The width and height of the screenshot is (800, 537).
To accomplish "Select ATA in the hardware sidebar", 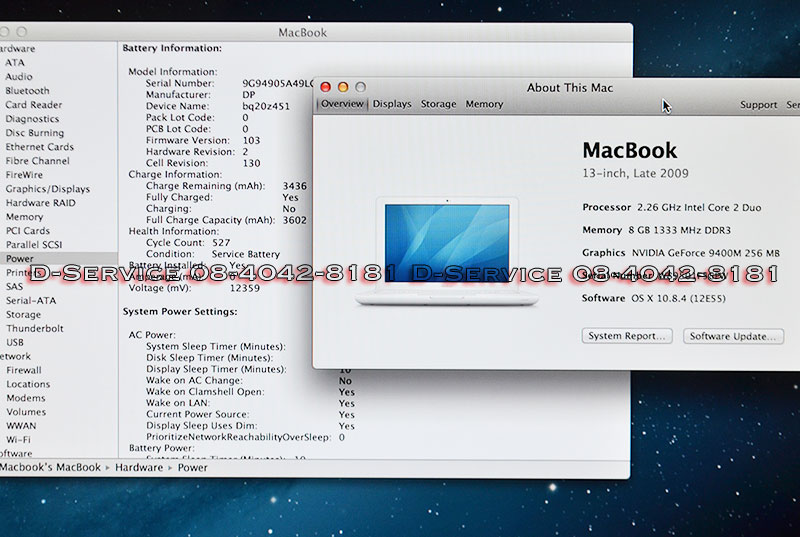I will (14, 62).
